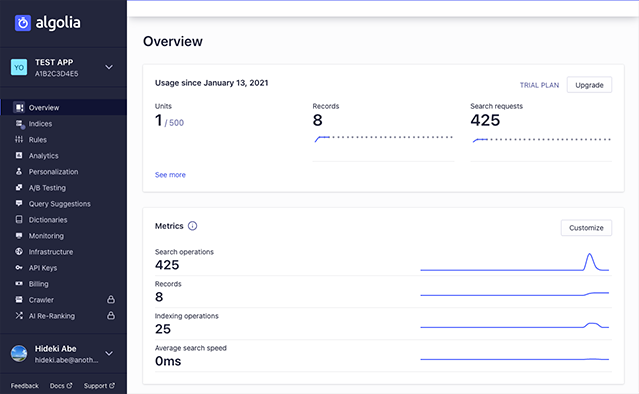
Task: Click the Indices database icon
Action: (x=19, y=123)
